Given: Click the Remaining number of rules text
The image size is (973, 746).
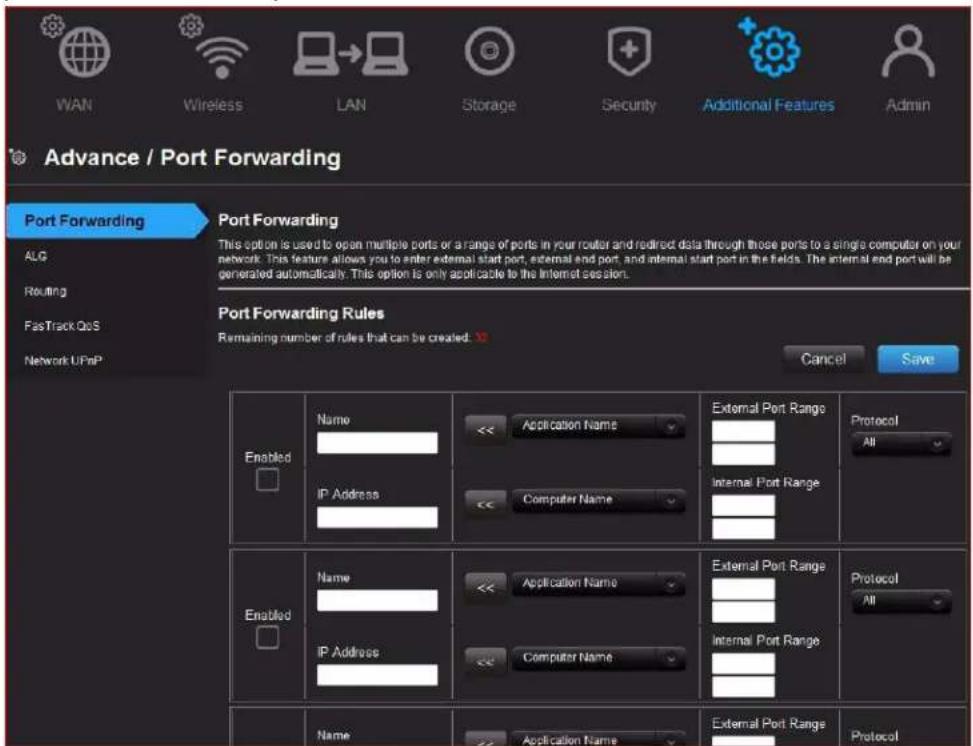Looking at the screenshot, I should [352, 338].
